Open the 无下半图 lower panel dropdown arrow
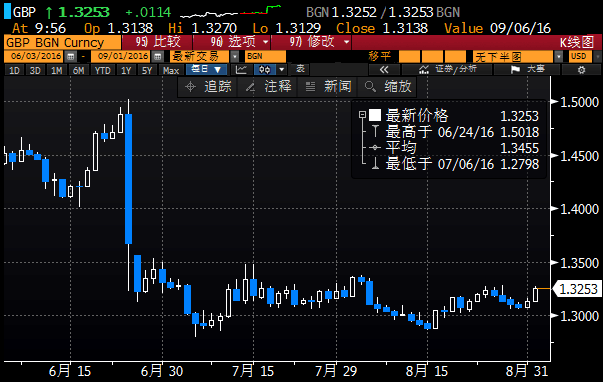The image size is (603, 382). 559,57
